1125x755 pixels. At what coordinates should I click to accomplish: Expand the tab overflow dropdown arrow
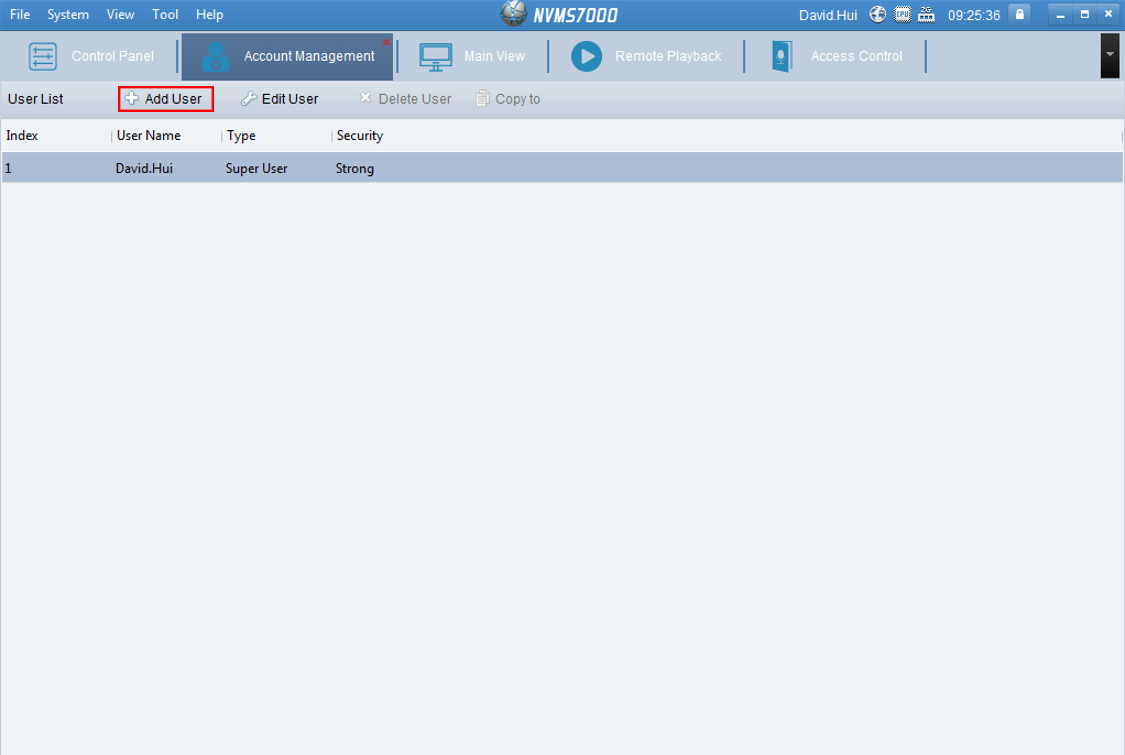(1109, 55)
